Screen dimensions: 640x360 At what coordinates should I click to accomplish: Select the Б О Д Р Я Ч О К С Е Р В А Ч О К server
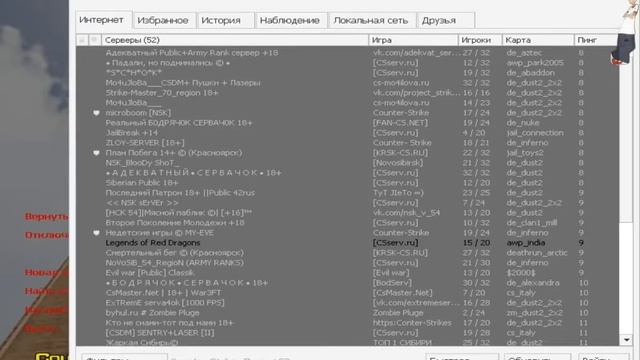[x=347, y=283]
